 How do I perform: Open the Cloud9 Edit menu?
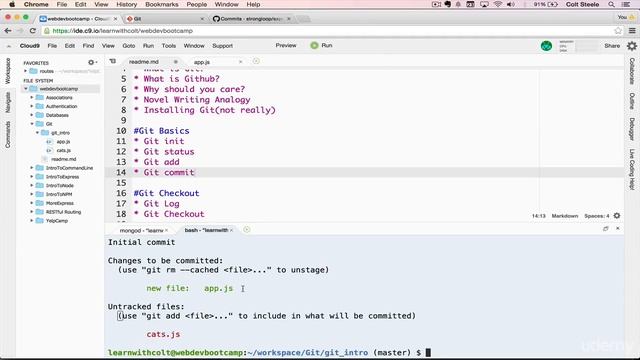point(70,46)
